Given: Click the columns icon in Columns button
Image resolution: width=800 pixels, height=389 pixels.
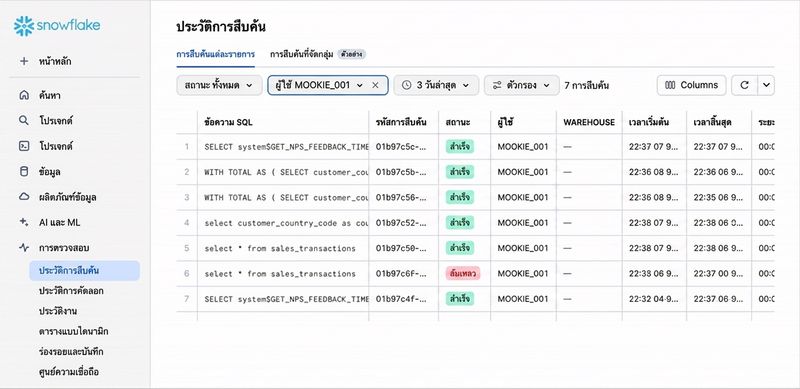Looking at the screenshot, I should tap(671, 85).
